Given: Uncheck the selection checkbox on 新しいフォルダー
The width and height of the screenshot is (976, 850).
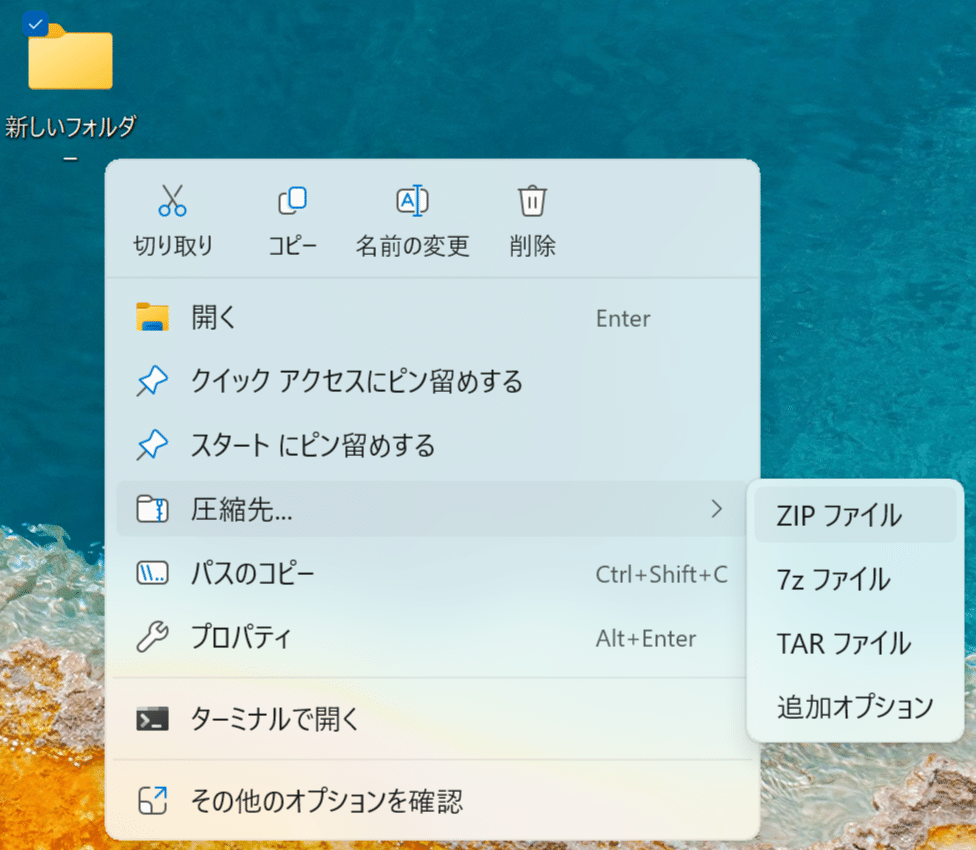Looking at the screenshot, I should [33, 22].
